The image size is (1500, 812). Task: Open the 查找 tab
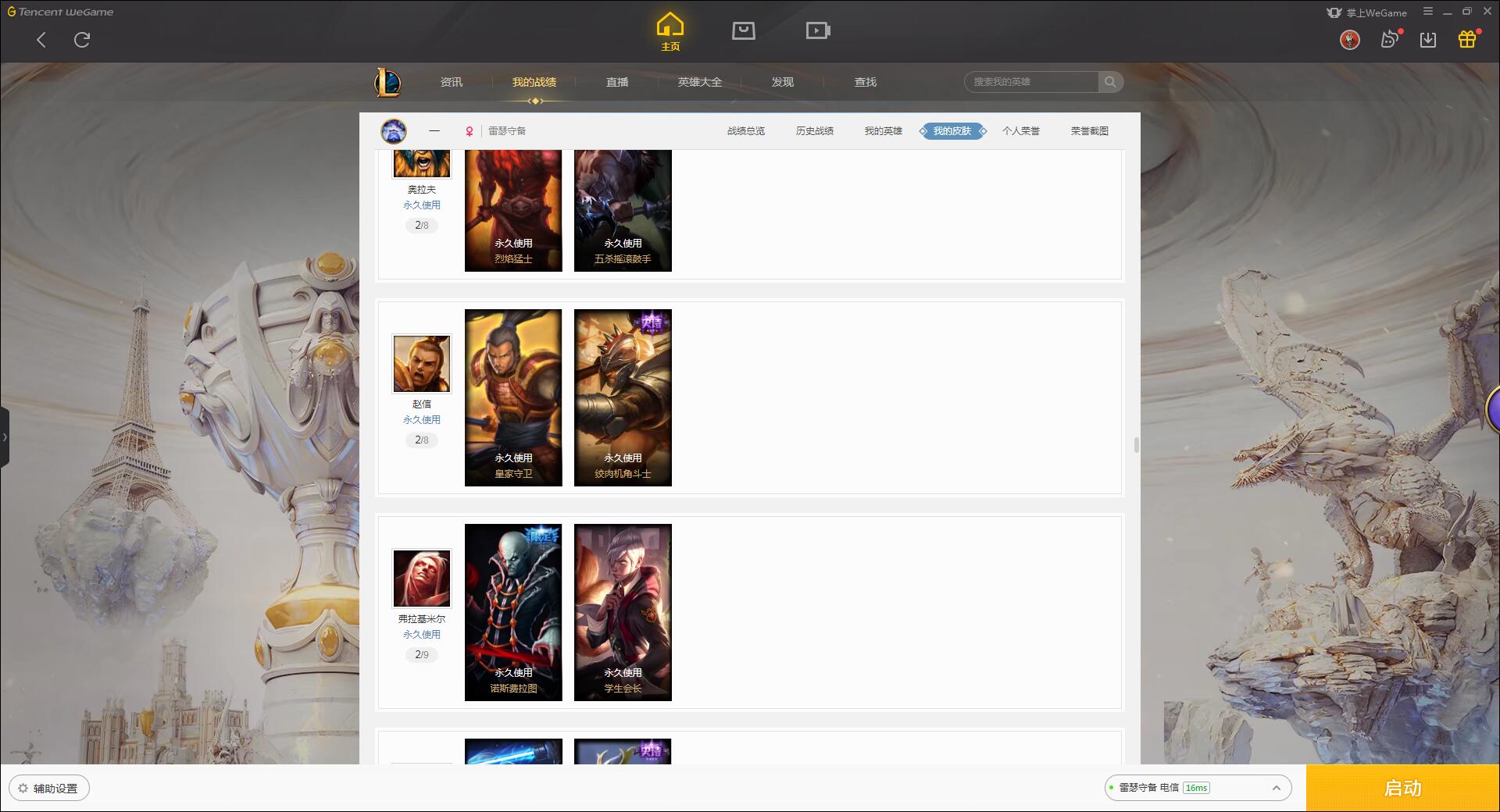866,82
